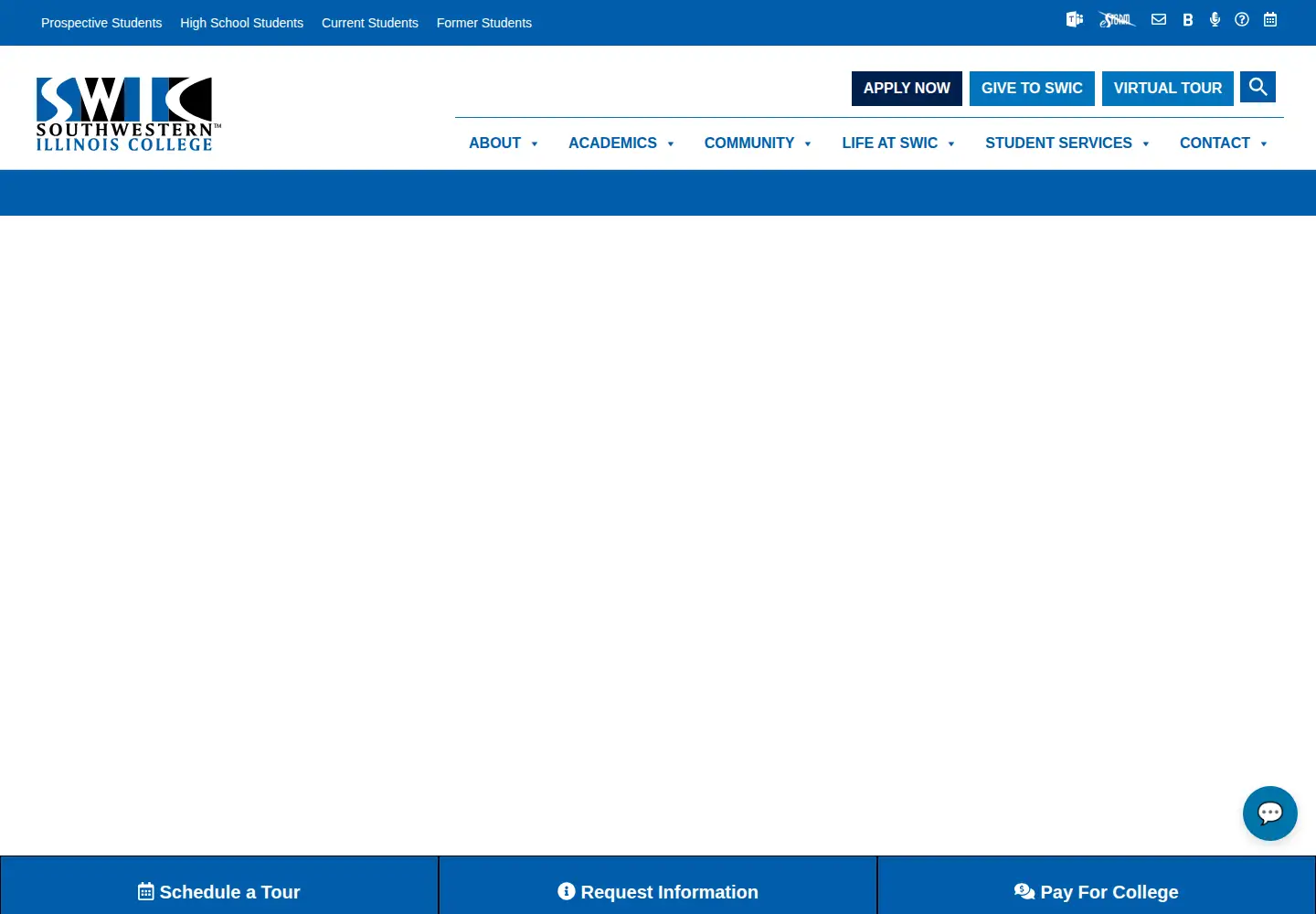Start the Virtual Tour

click(1168, 89)
